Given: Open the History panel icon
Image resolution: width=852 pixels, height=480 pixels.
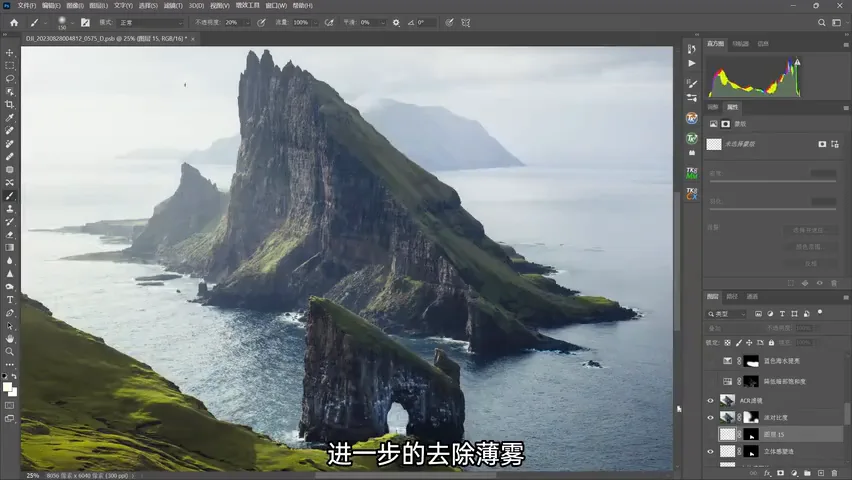Looking at the screenshot, I should click(692, 49).
